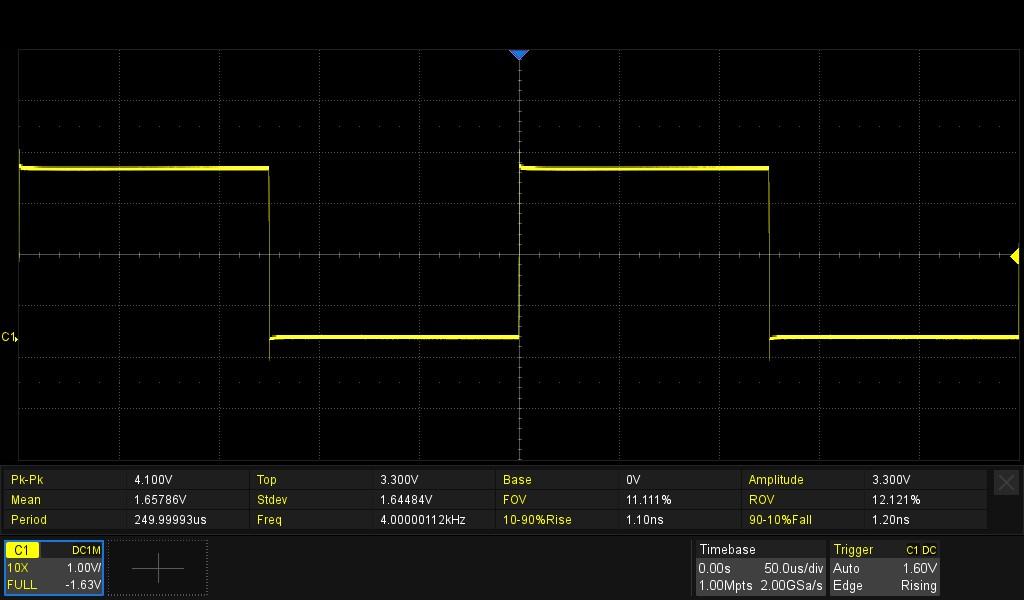
Task: Click the Edge trigger type label
Action: (x=848, y=586)
